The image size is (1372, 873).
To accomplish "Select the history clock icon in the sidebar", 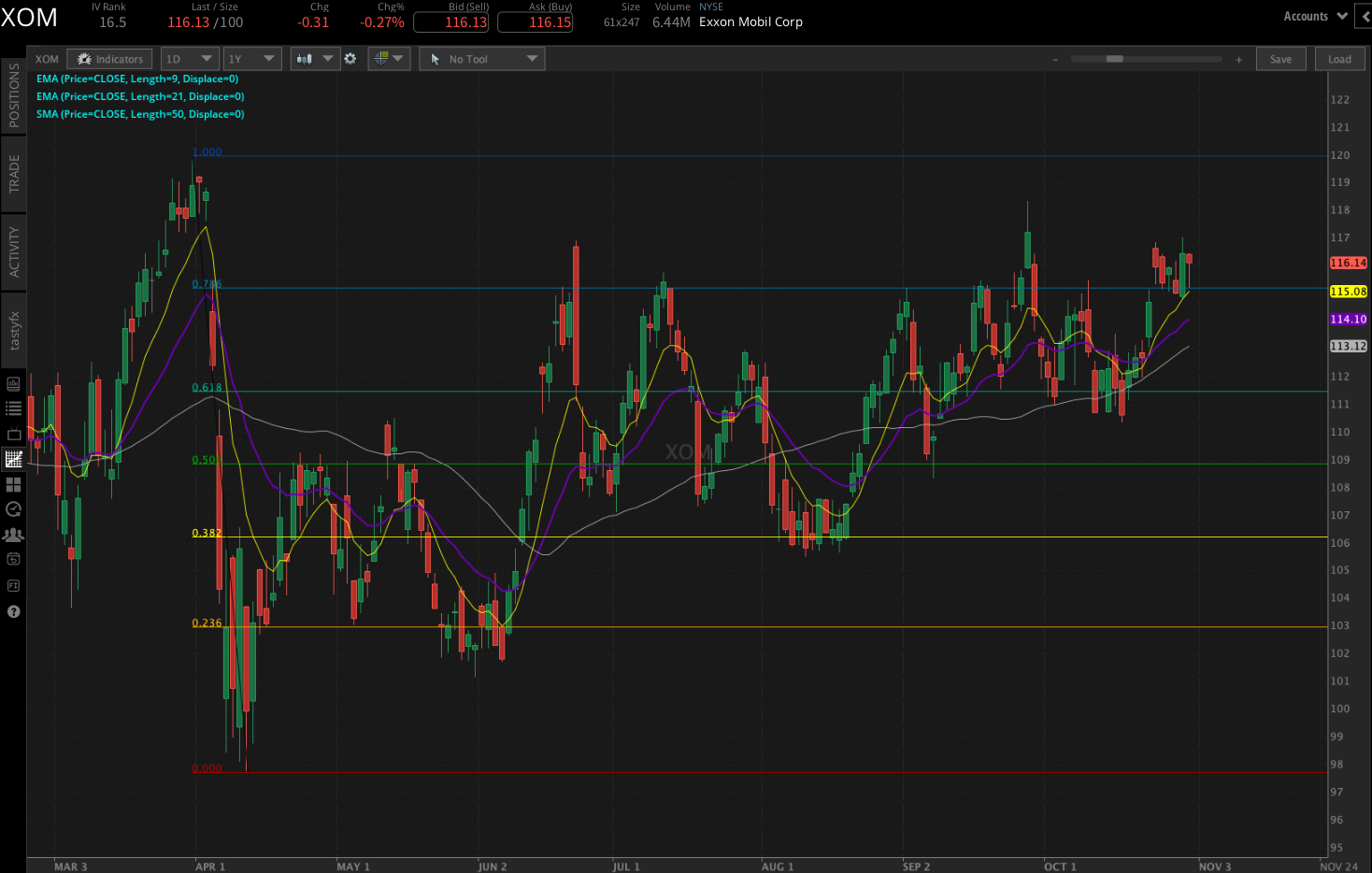I will click(x=13, y=509).
